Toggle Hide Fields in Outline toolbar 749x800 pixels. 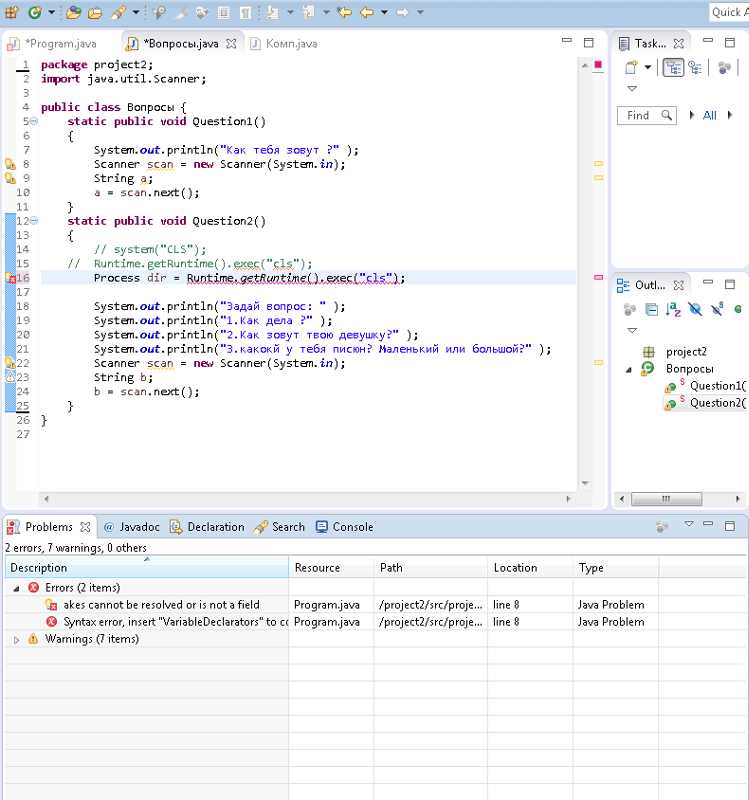point(695,310)
